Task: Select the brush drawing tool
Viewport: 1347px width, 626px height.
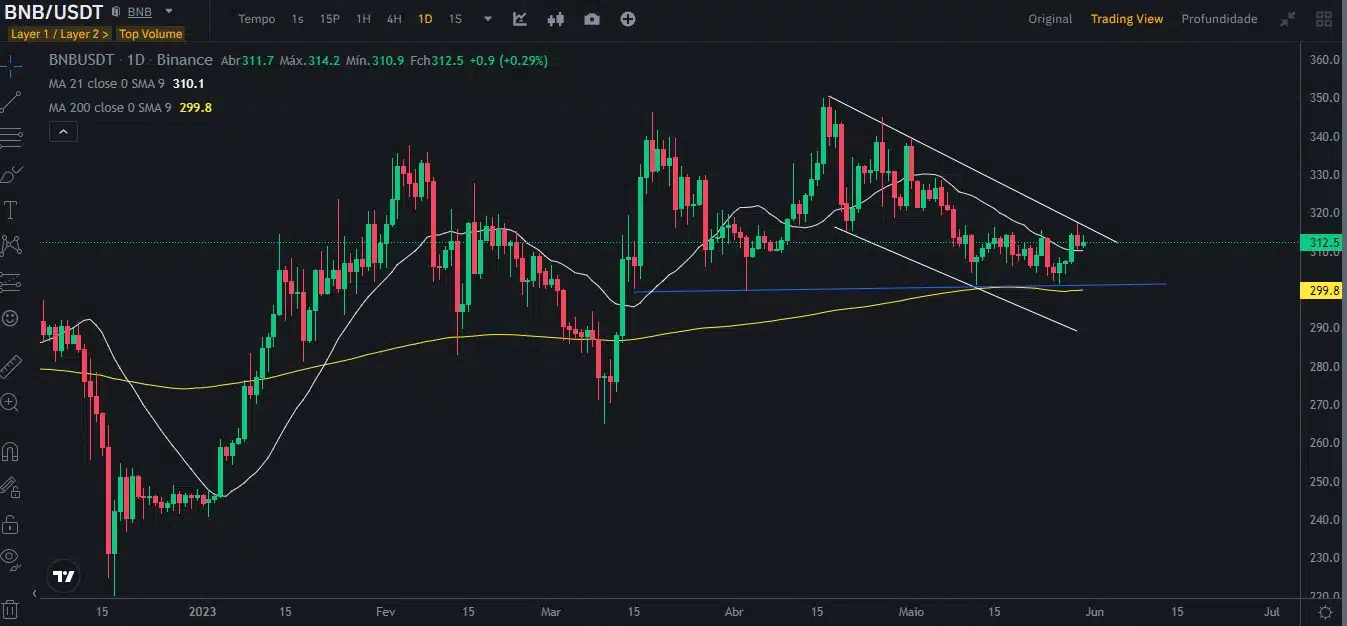Action: [10, 174]
